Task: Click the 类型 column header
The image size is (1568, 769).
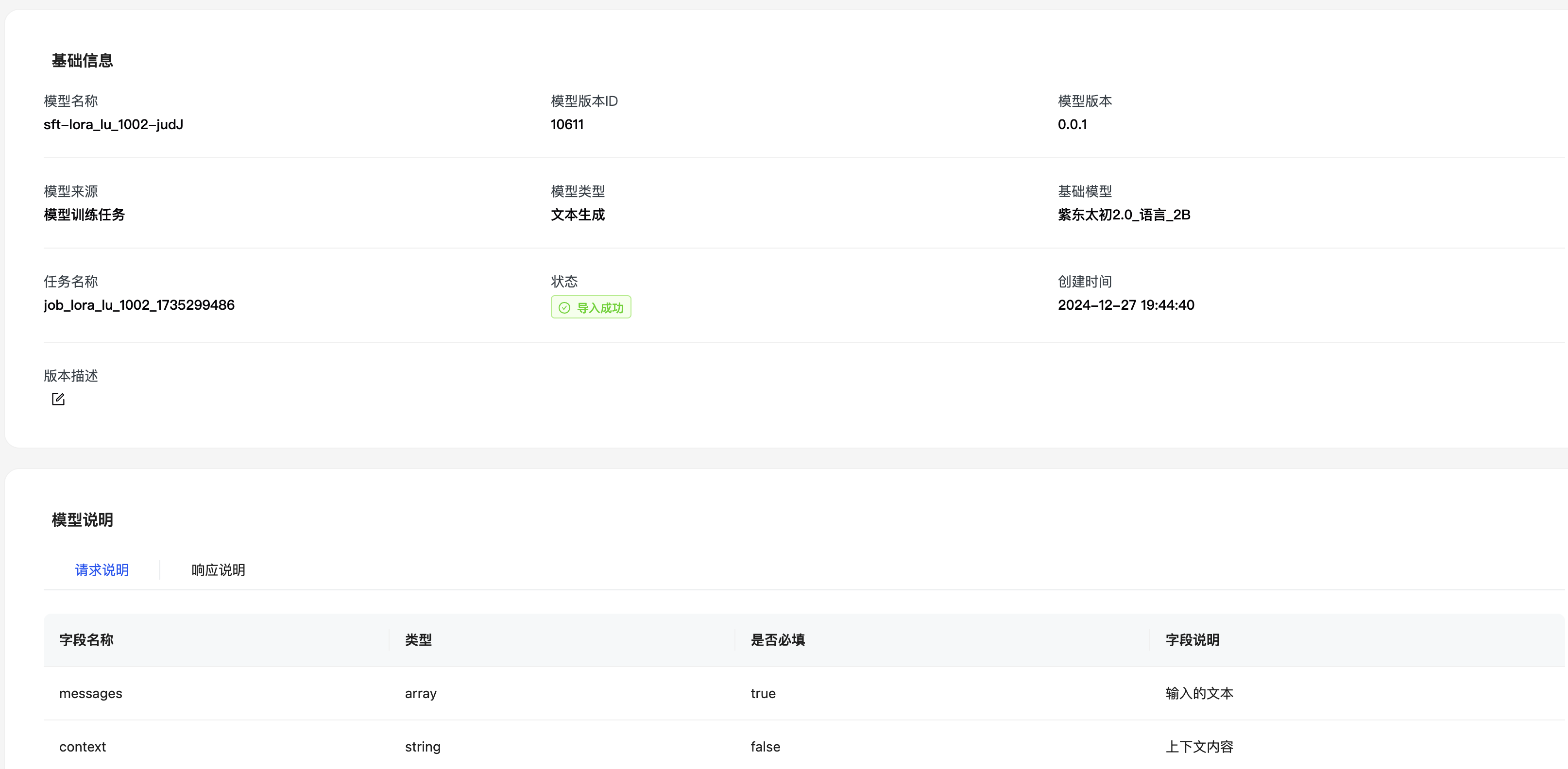Action: [x=418, y=640]
